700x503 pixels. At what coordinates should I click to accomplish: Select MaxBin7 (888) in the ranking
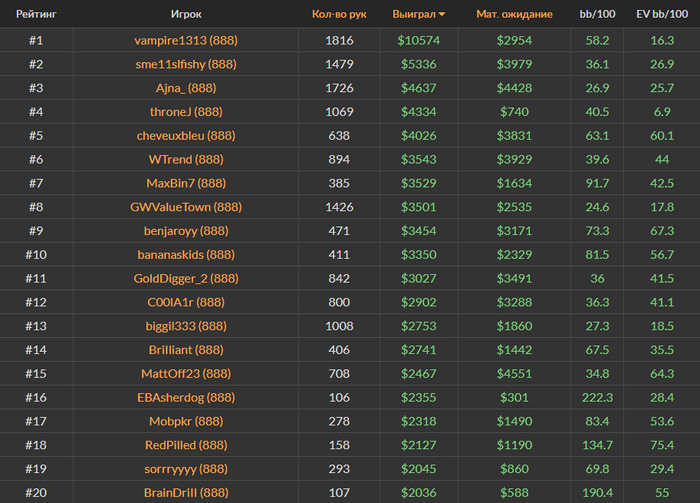coord(185,184)
